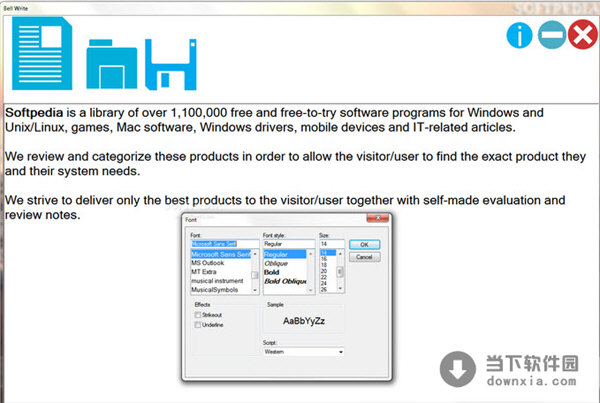Click font style list scrollbar down arrow
Image resolution: width=600 pixels, height=403 pixels.
(x=311, y=290)
